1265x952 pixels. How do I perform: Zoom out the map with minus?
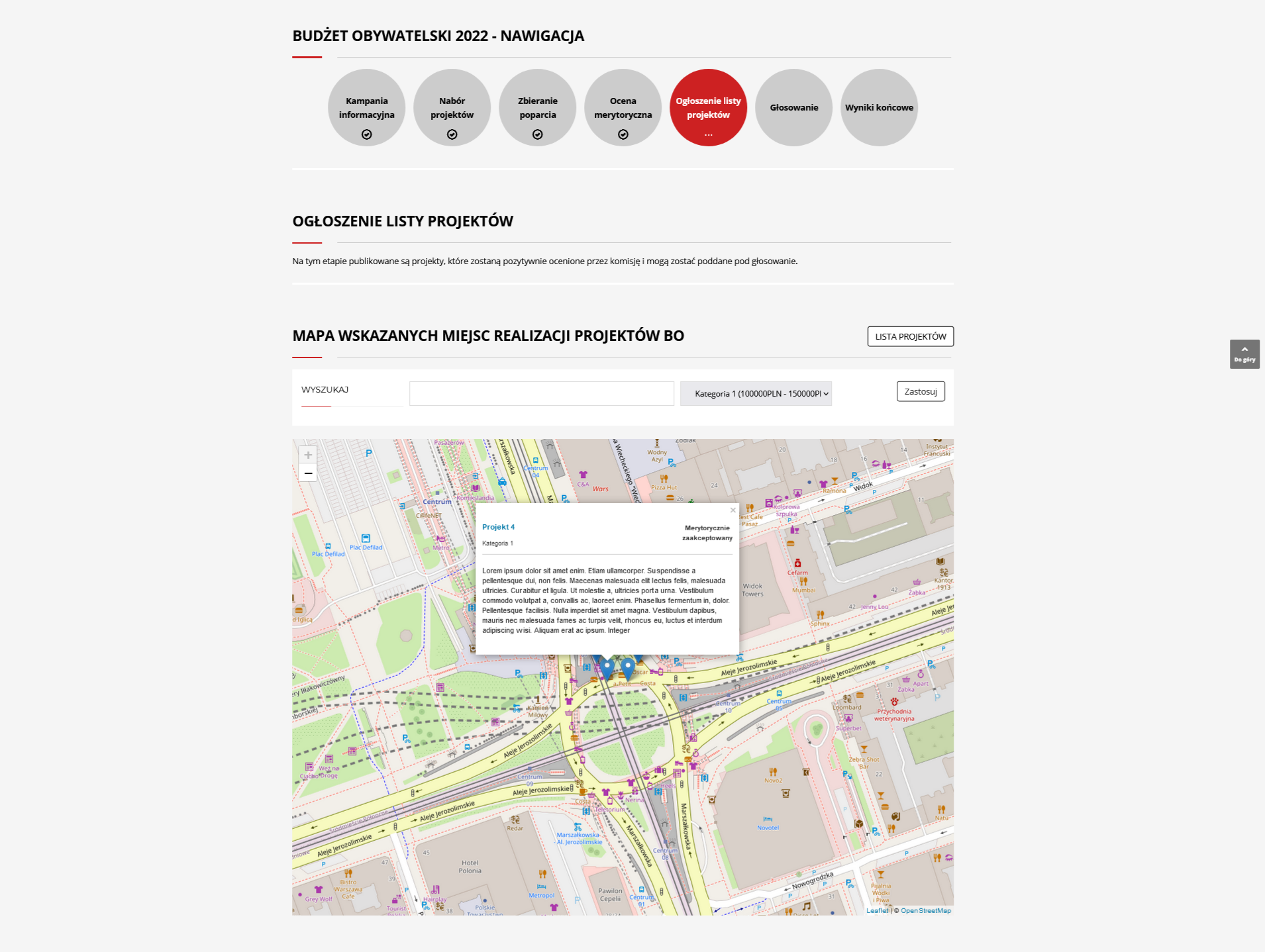pyautogui.click(x=308, y=473)
